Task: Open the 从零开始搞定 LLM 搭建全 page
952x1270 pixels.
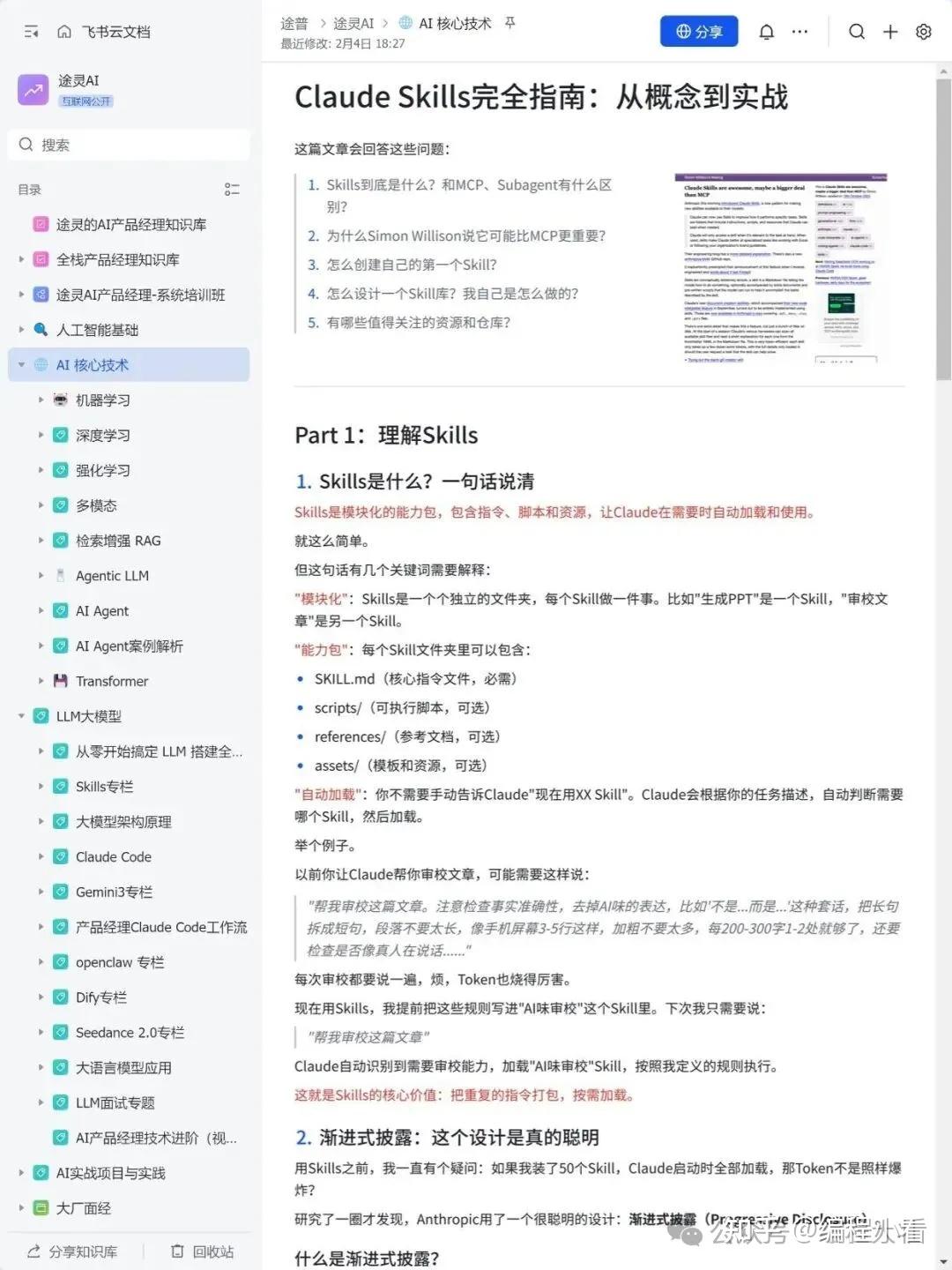Action: click(159, 751)
